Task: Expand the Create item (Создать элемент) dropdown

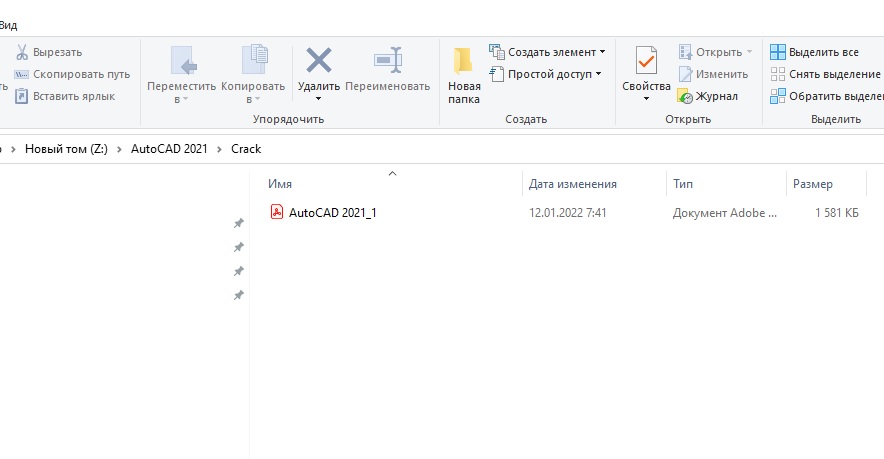Action: [547, 52]
